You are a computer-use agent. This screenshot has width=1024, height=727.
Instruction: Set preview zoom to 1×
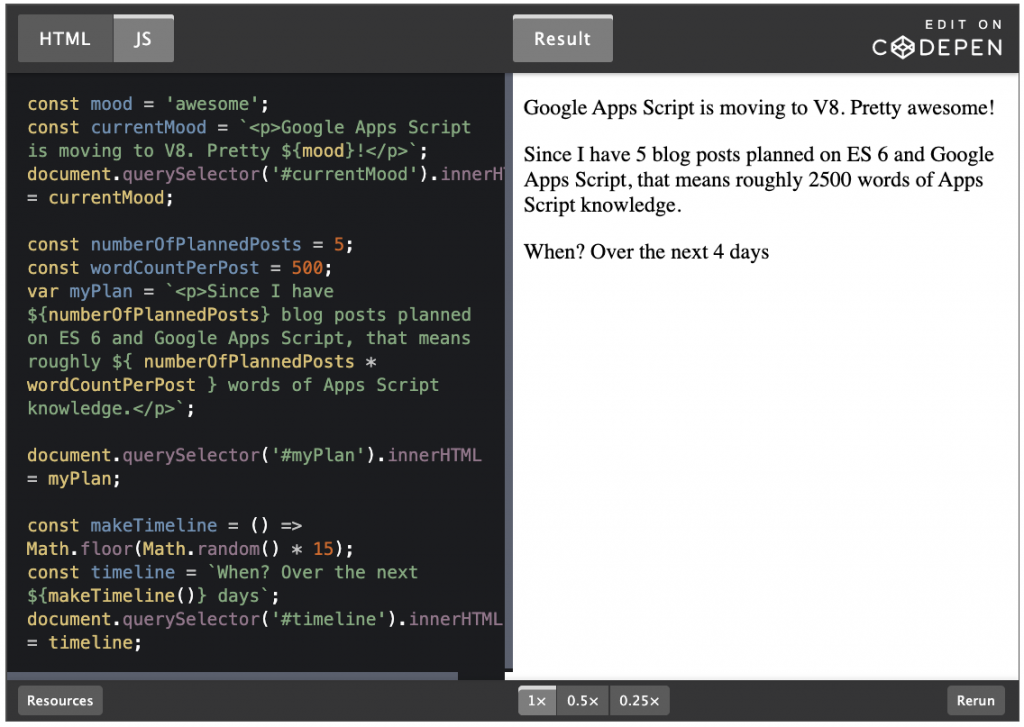(x=537, y=700)
